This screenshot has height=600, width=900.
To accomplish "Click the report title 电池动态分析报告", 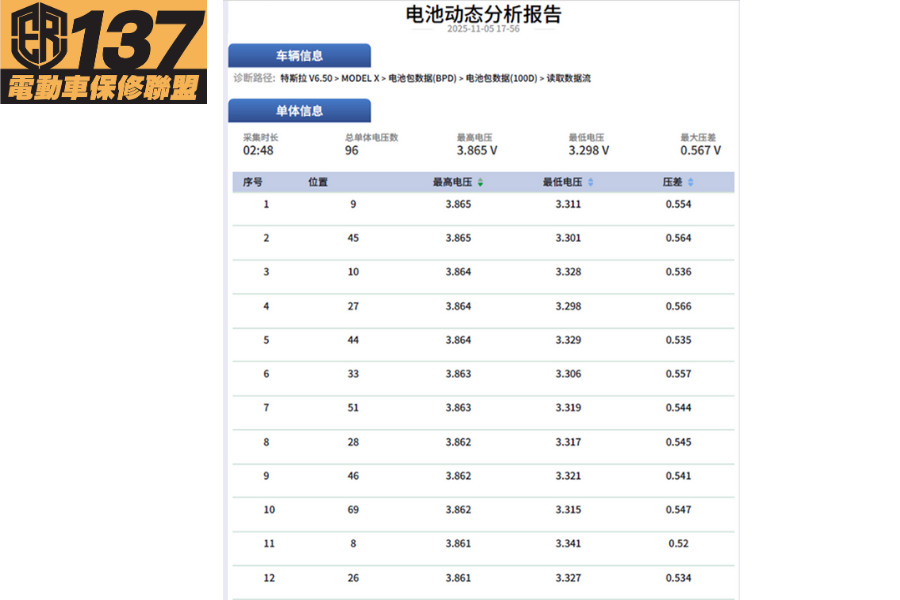I will tap(483, 14).
